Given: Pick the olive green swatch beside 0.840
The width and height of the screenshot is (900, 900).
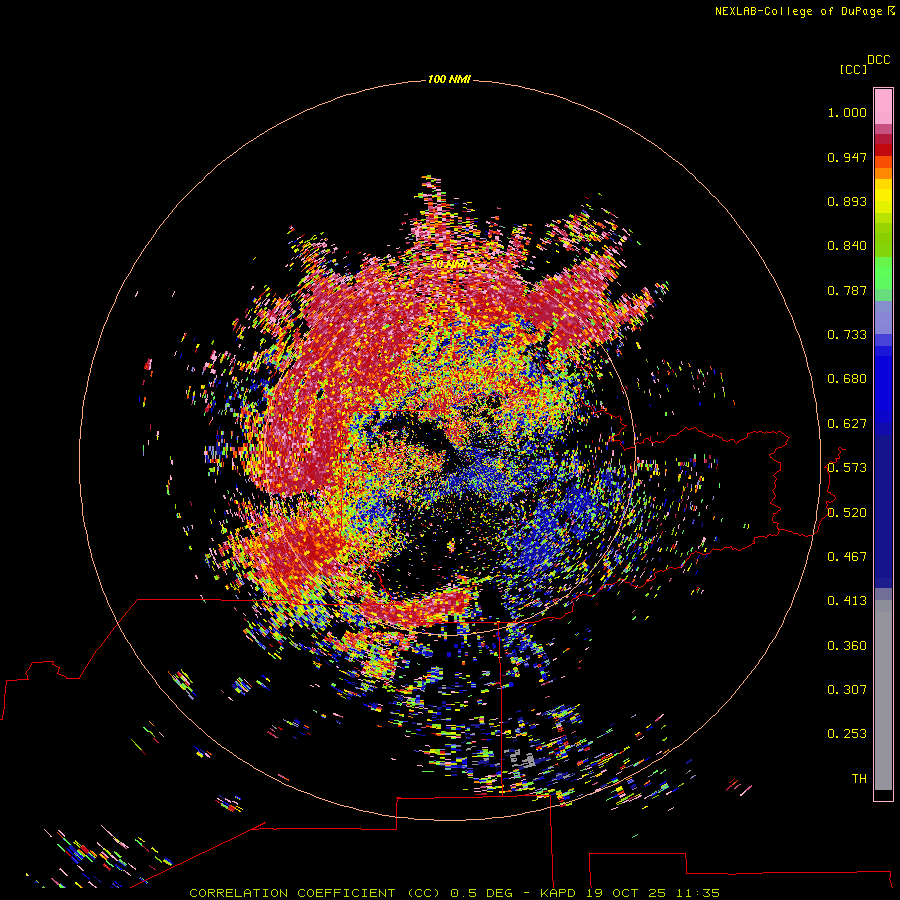Looking at the screenshot, I should click(883, 240).
